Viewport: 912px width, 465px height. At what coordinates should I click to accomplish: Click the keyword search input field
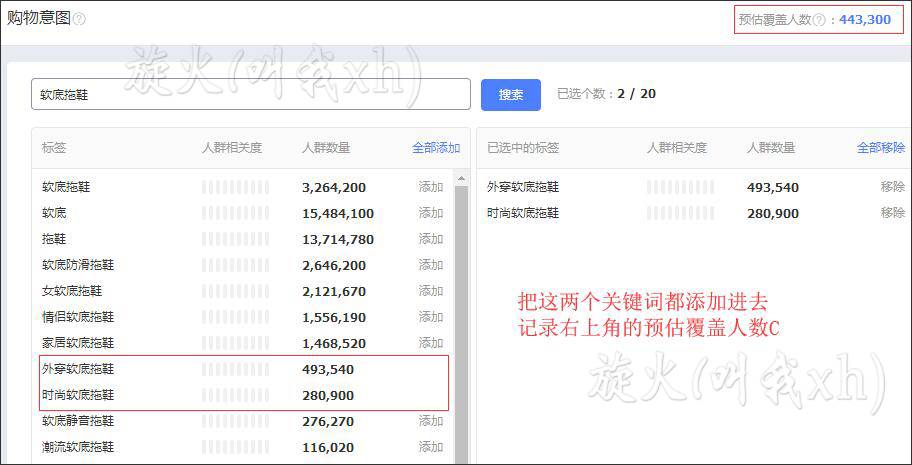tap(250, 95)
